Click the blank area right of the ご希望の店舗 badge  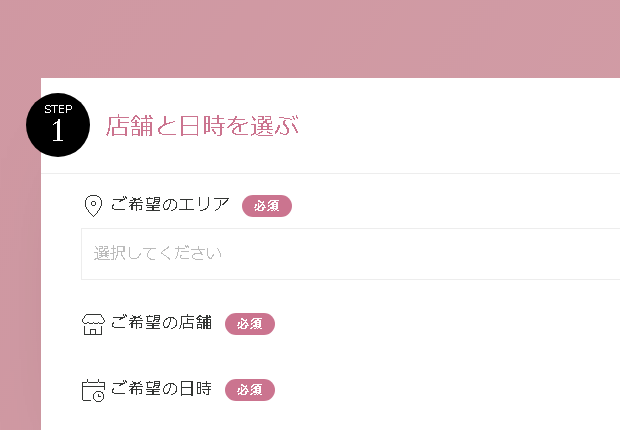tap(447, 324)
